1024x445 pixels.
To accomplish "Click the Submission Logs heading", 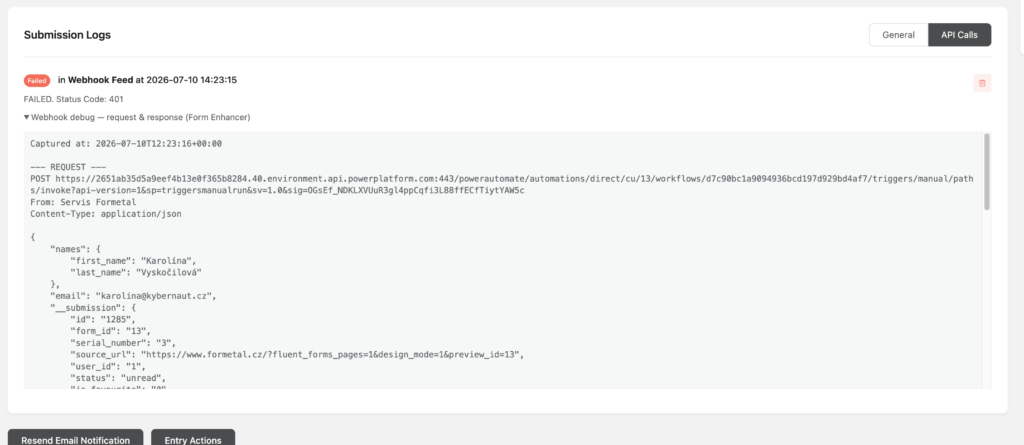I will (x=67, y=35).
